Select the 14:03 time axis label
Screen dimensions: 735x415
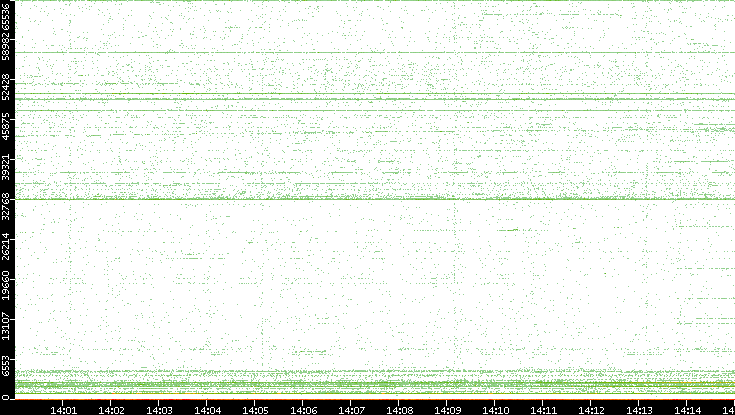pos(159,411)
